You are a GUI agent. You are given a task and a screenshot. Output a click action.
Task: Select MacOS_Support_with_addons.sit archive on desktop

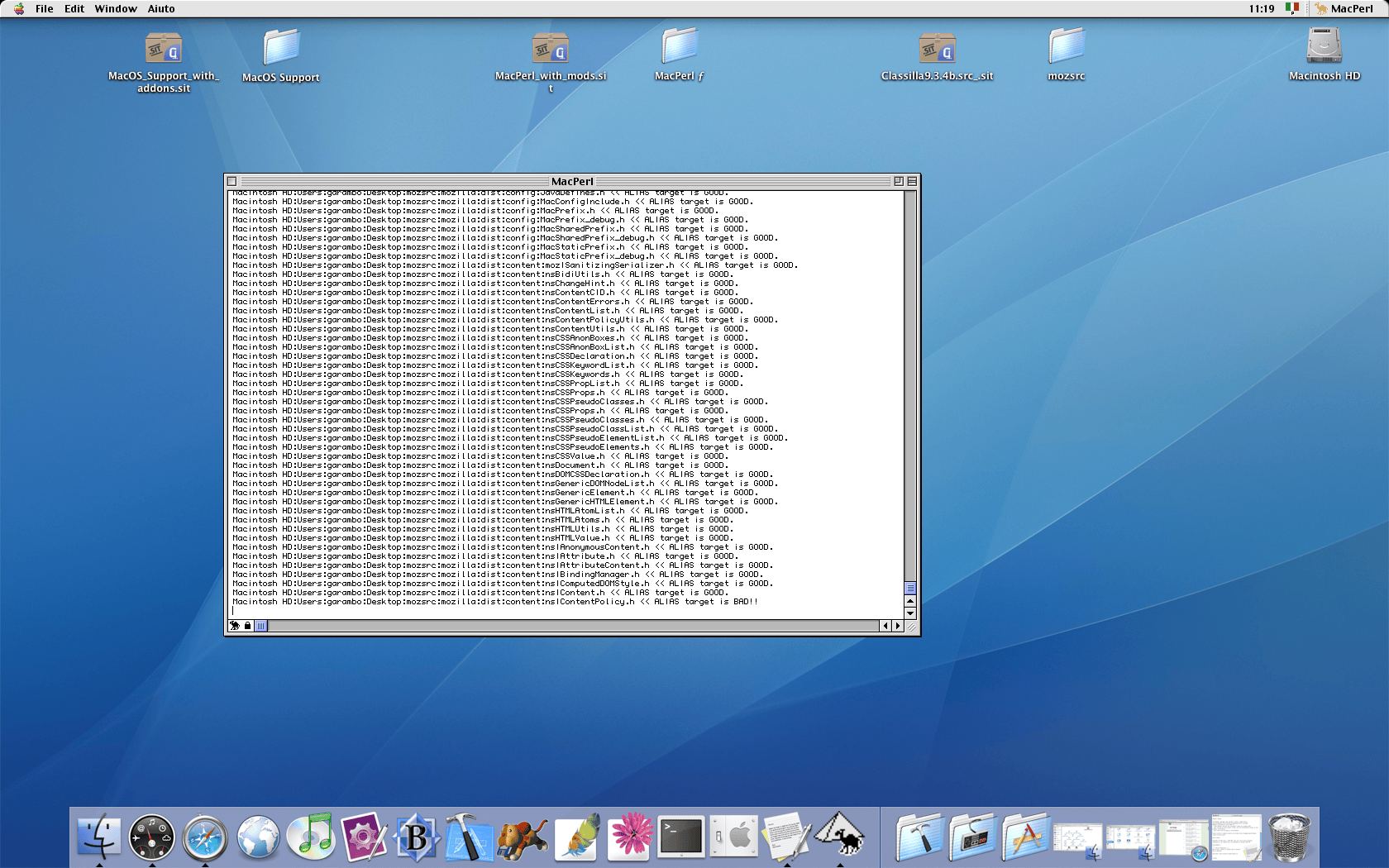(164, 62)
